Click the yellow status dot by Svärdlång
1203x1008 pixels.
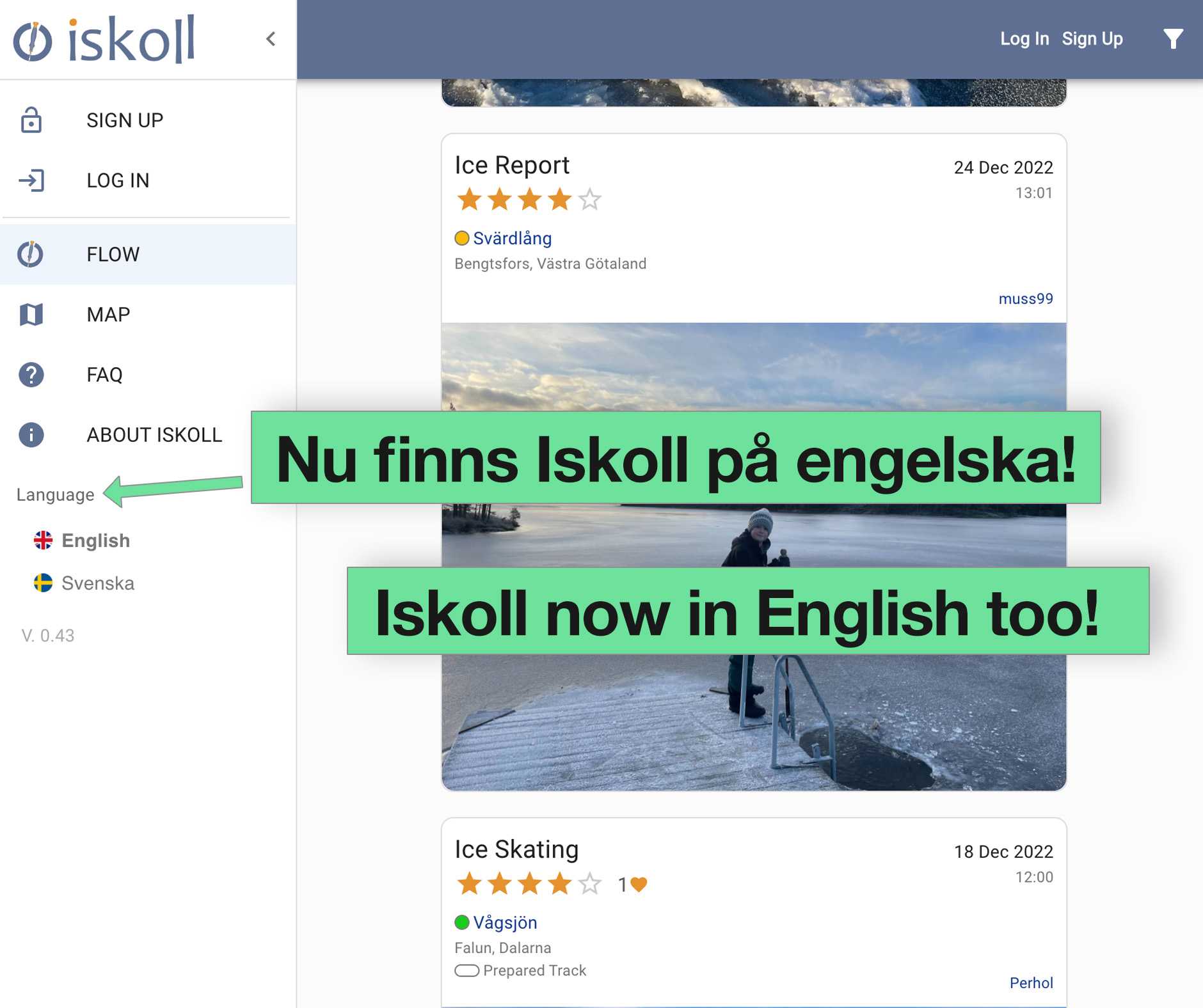pos(462,238)
